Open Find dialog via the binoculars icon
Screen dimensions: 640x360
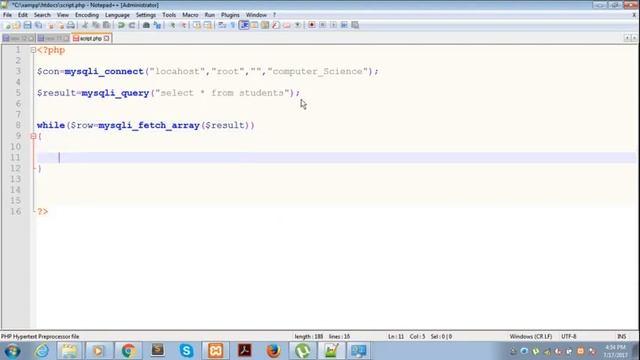pyautogui.click(x=146, y=25)
